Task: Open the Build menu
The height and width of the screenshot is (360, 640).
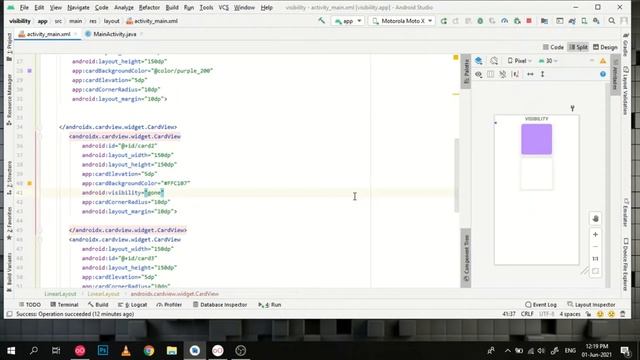Action: click(x=172, y=7)
